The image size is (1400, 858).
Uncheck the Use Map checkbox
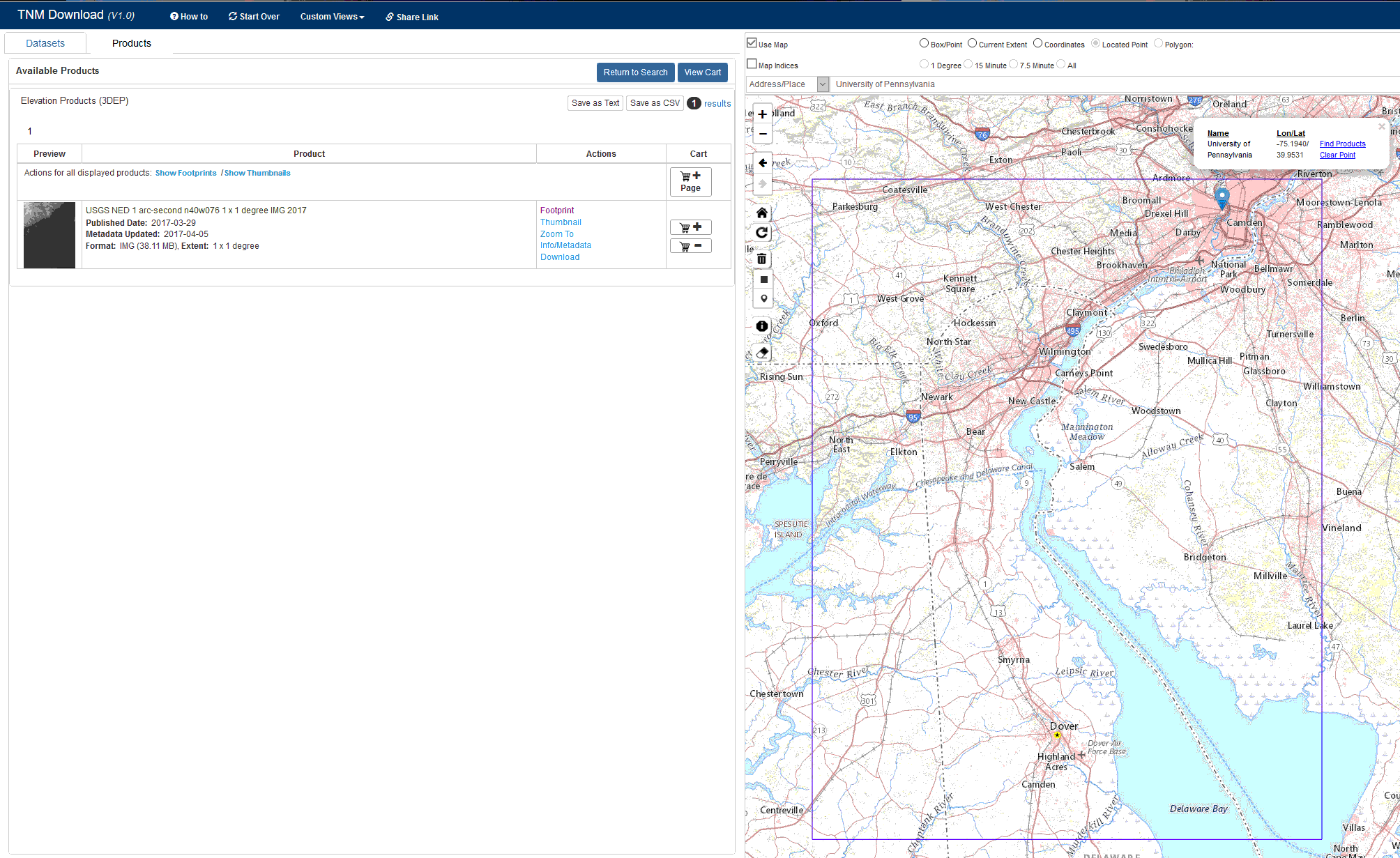pos(752,43)
